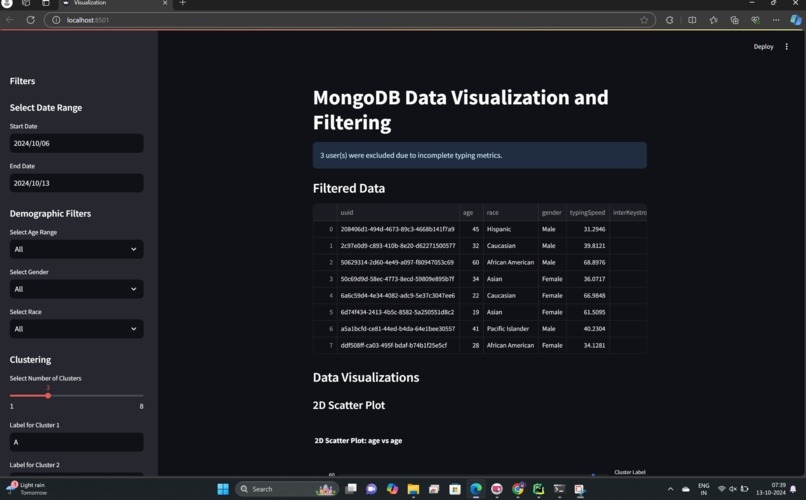Open the notification bell
This screenshot has width=806, height=500.
[x=793, y=489]
